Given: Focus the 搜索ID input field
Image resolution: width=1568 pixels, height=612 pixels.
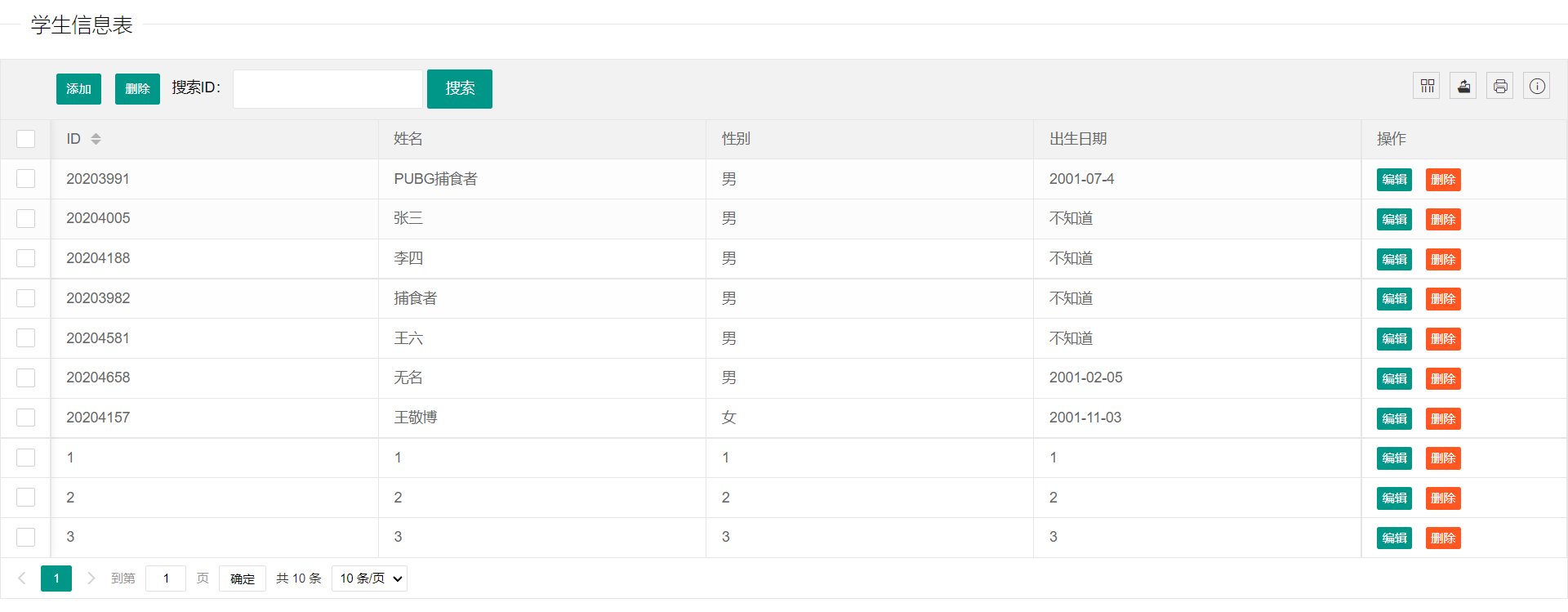Looking at the screenshot, I should (x=327, y=89).
